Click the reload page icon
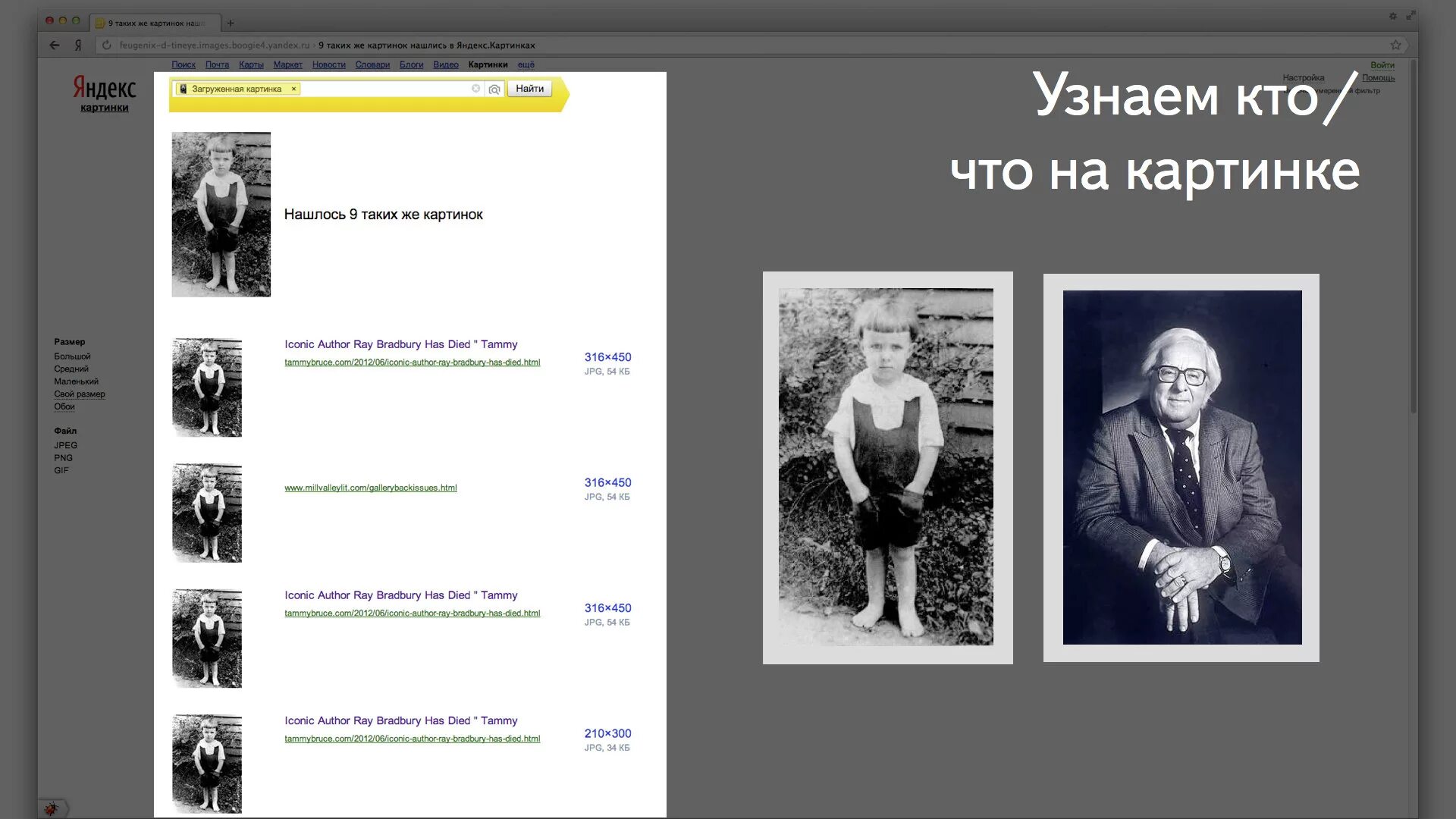The width and height of the screenshot is (1456, 819). pos(107,45)
